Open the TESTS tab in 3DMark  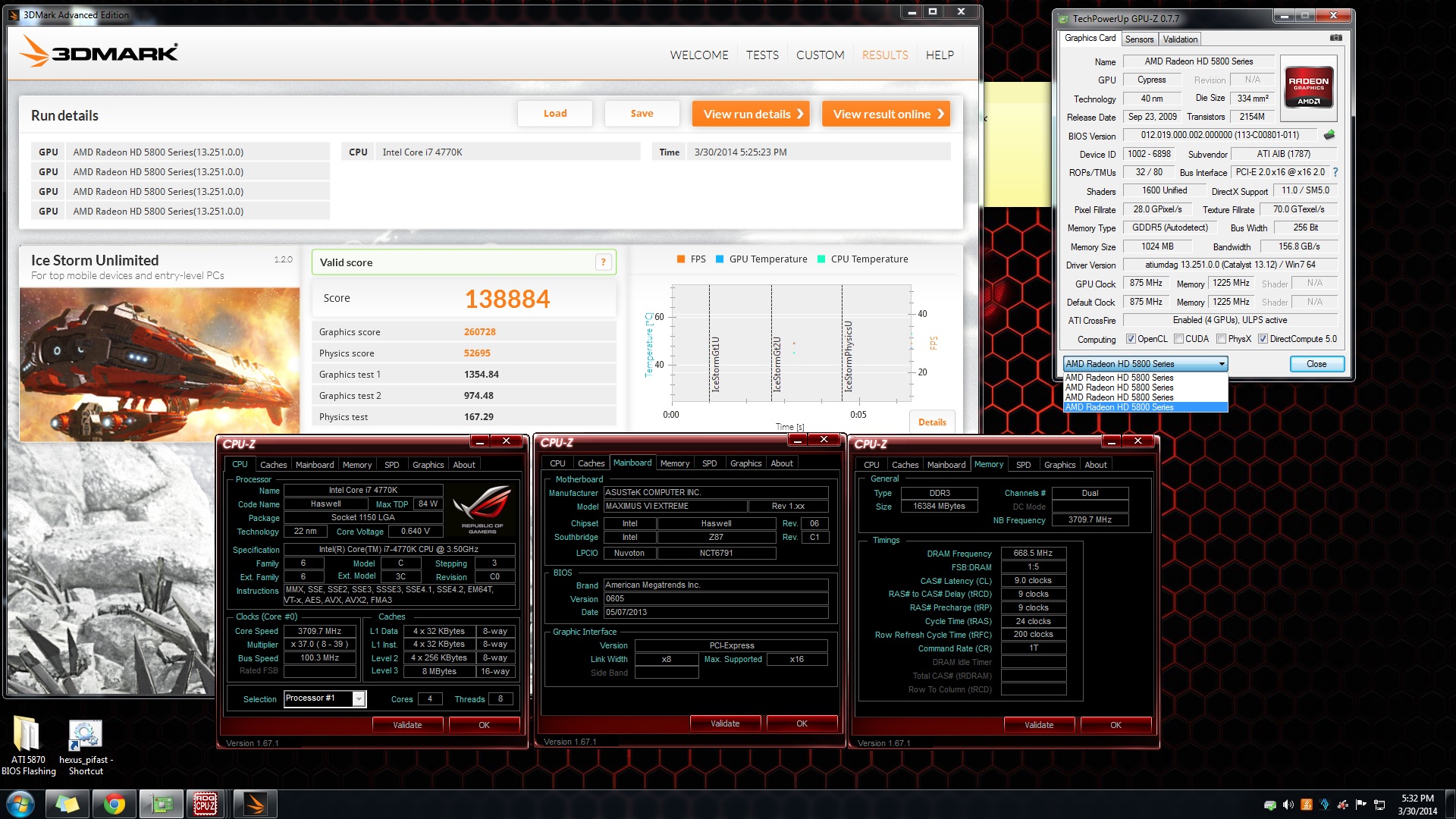(x=762, y=55)
